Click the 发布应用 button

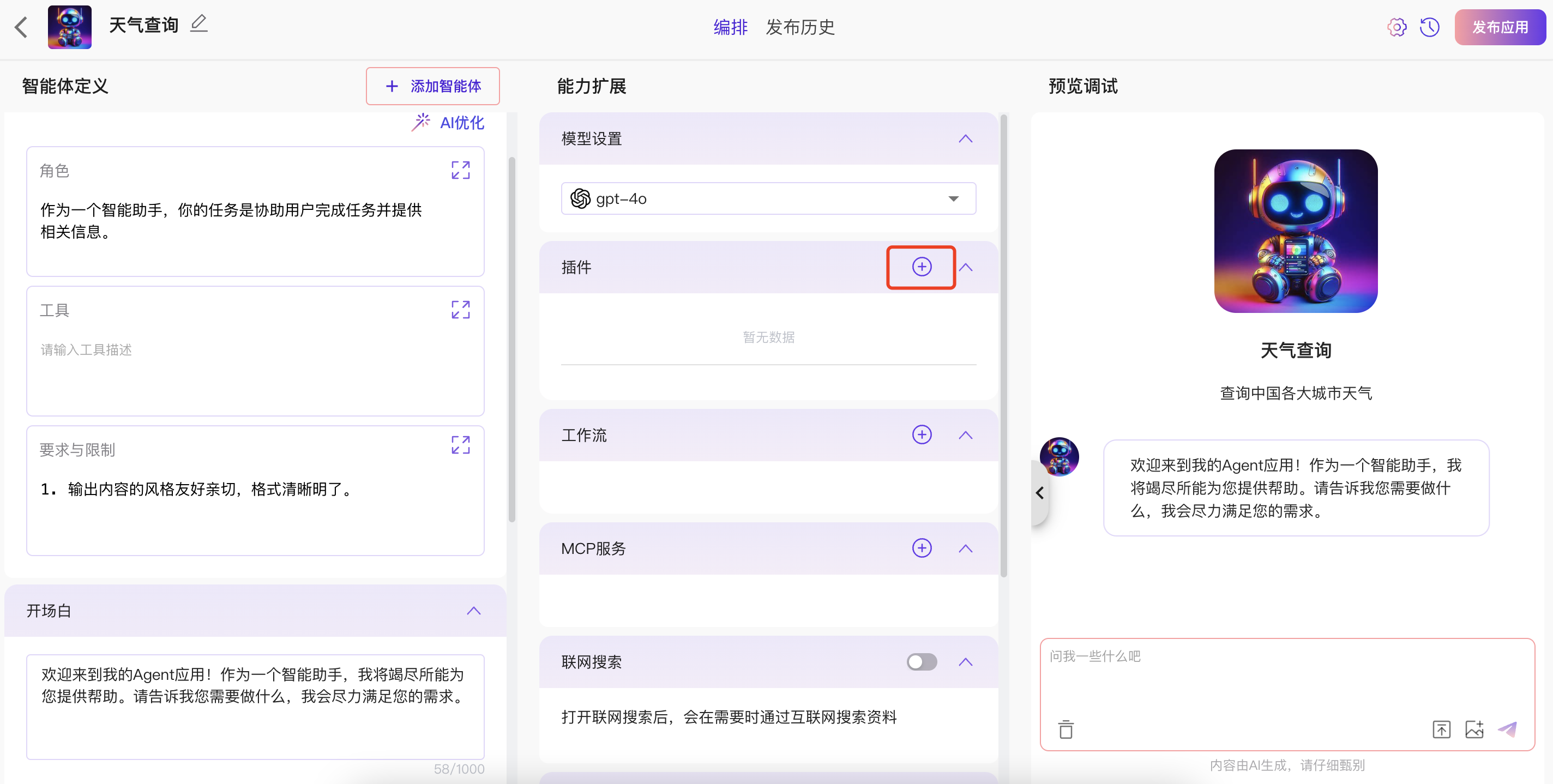point(1500,27)
